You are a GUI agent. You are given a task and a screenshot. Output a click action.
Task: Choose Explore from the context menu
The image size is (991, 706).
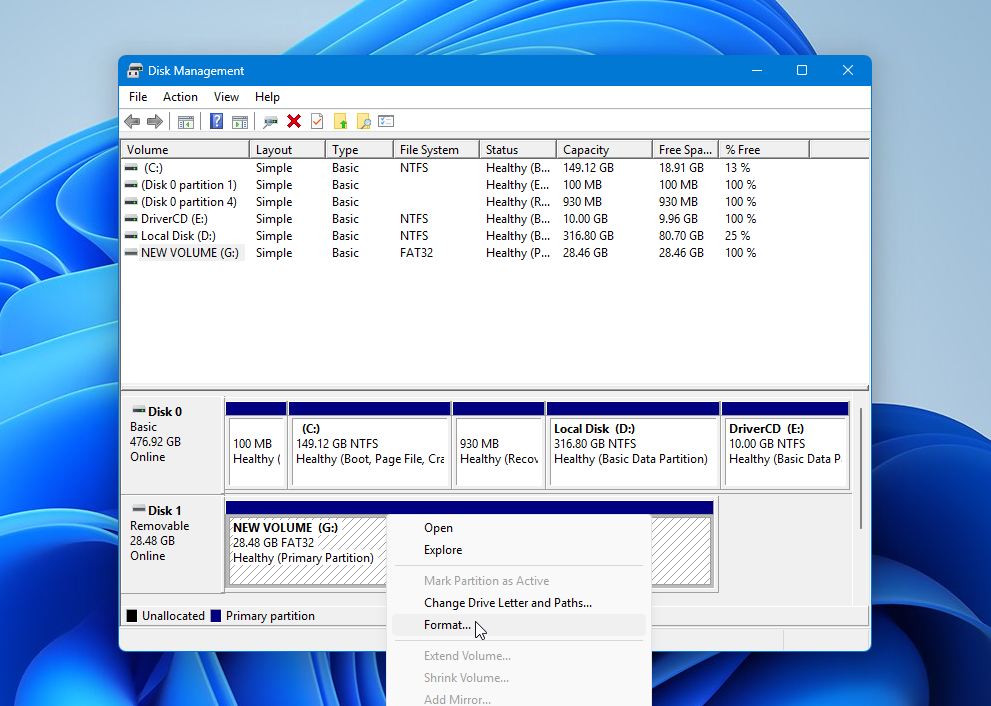point(519,550)
